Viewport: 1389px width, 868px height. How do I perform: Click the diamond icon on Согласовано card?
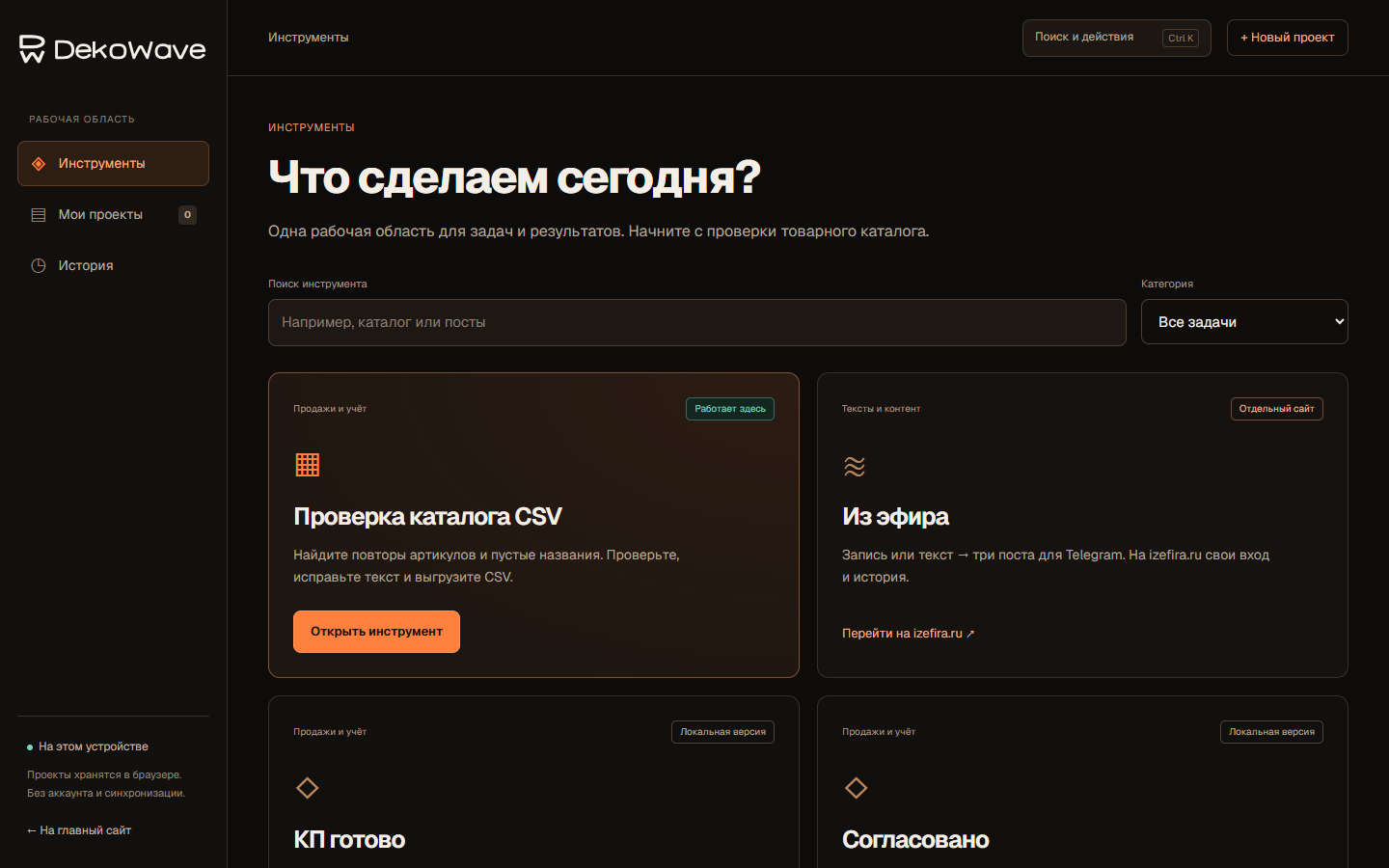point(856,788)
